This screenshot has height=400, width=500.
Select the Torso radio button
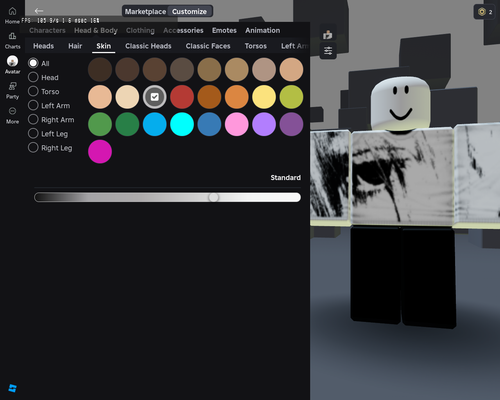click(33, 91)
